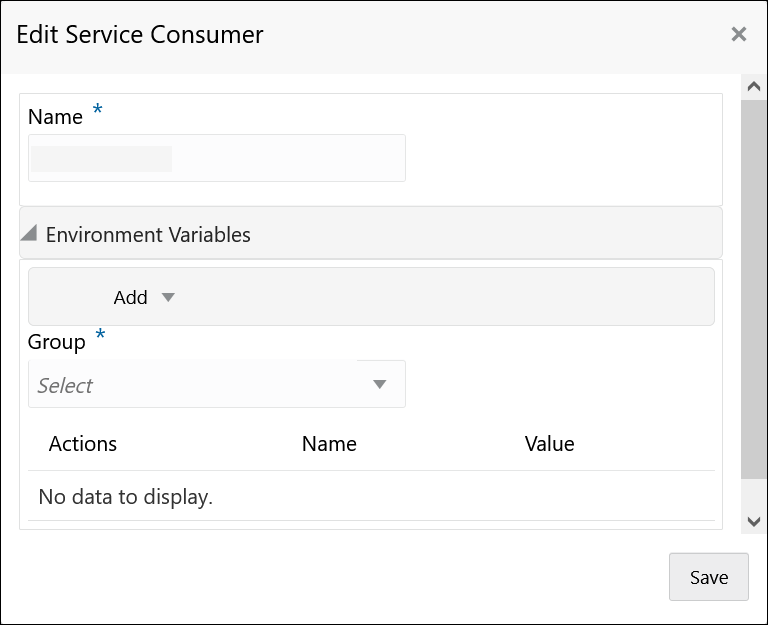Click the scroll down arrow
Screen dimensions: 768x625
coord(754,521)
